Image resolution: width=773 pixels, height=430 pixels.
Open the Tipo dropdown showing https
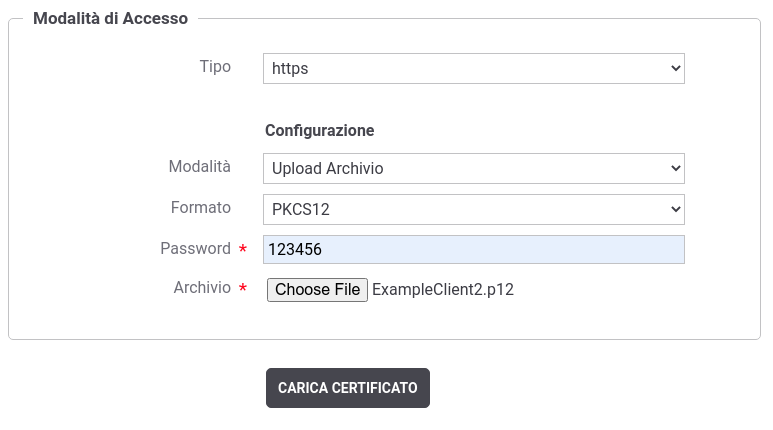click(x=474, y=69)
